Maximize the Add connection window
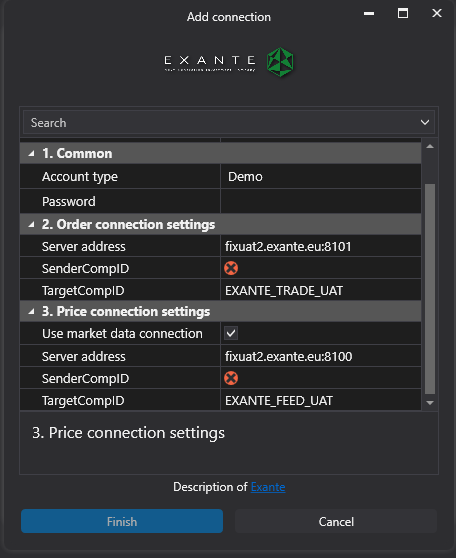This screenshot has height=558, width=456. coord(403,14)
